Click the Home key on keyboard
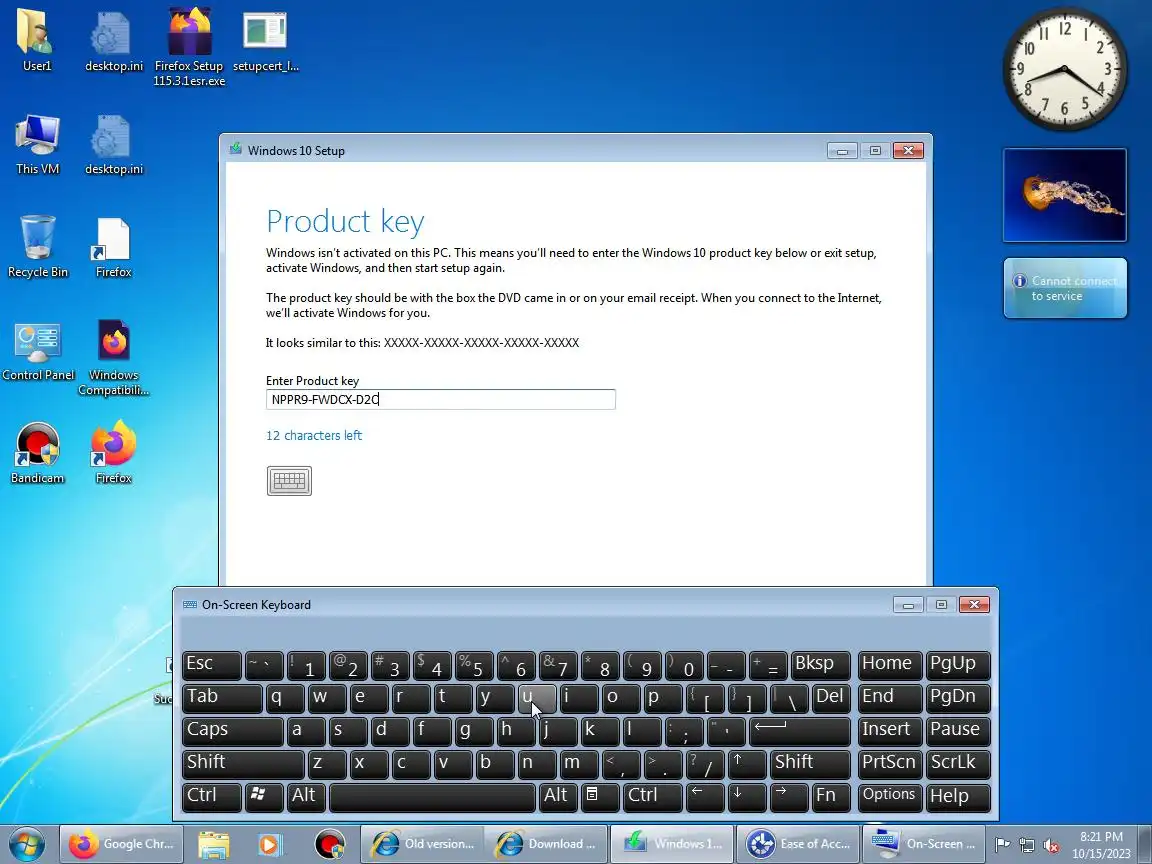 pyautogui.click(x=890, y=665)
